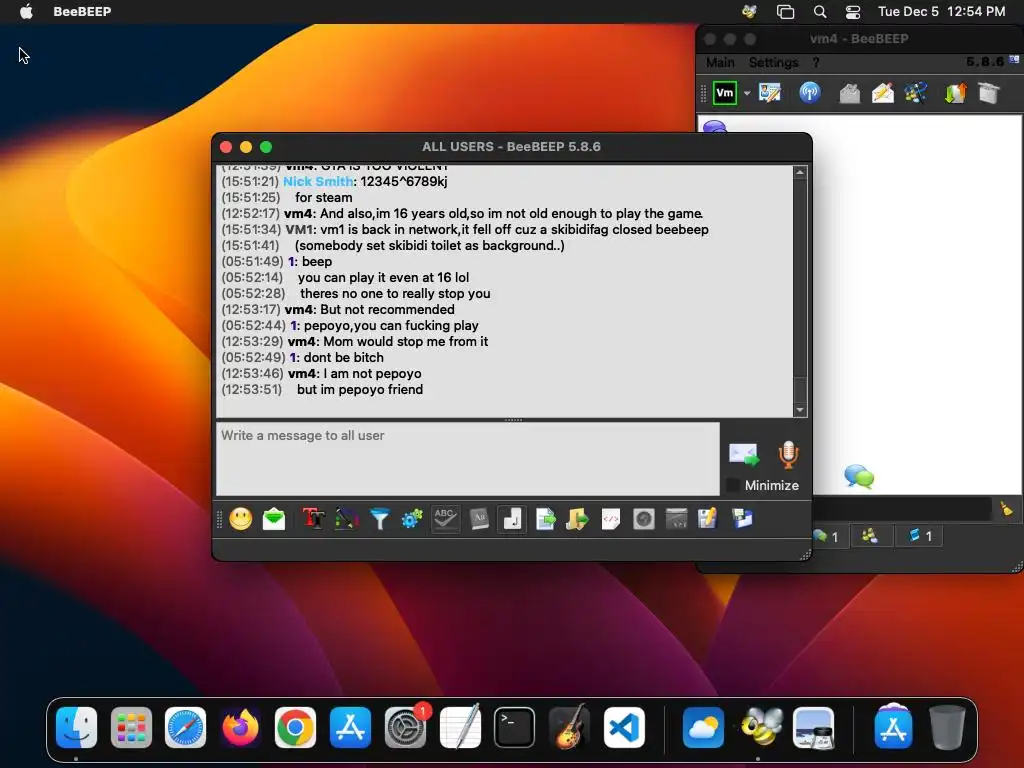Image resolution: width=1024 pixels, height=768 pixels.
Task: Click the send folder icon with green arrow
Action: (x=577, y=519)
